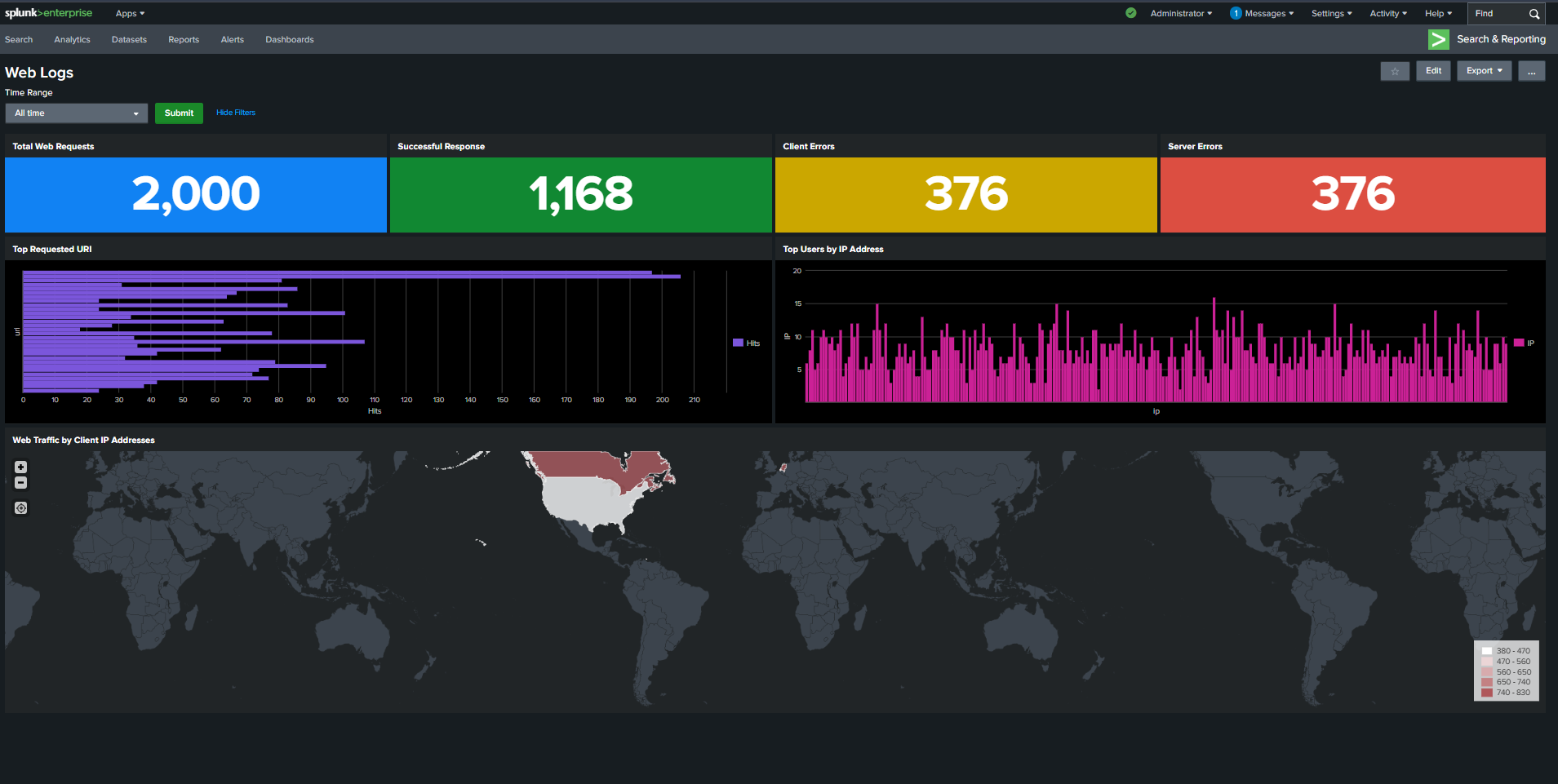Open the Dashboards tab
Screen dimensions: 1558x784
[x=289, y=40]
